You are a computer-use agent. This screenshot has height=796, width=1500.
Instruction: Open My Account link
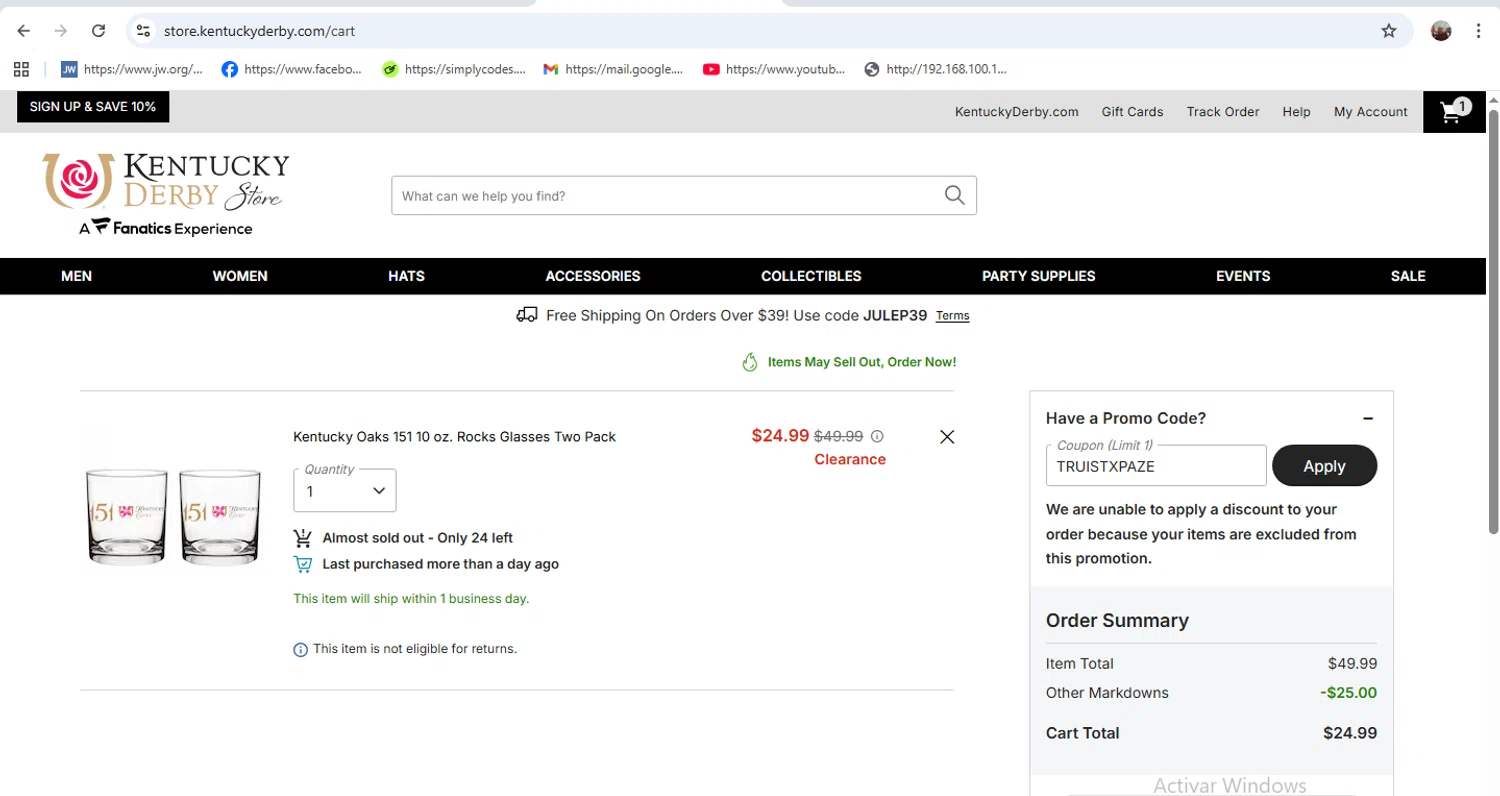tap(1370, 112)
